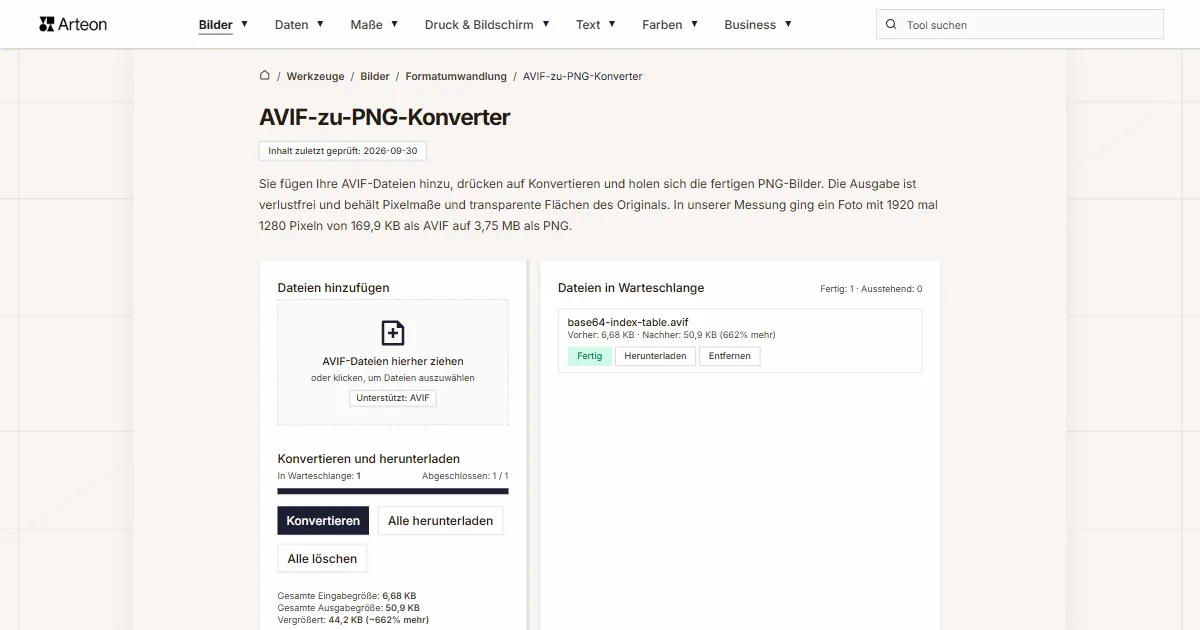Click the Dateien in Warteschlange heading
The width and height of the screenshot is (1200, 630).
[631, 288]
